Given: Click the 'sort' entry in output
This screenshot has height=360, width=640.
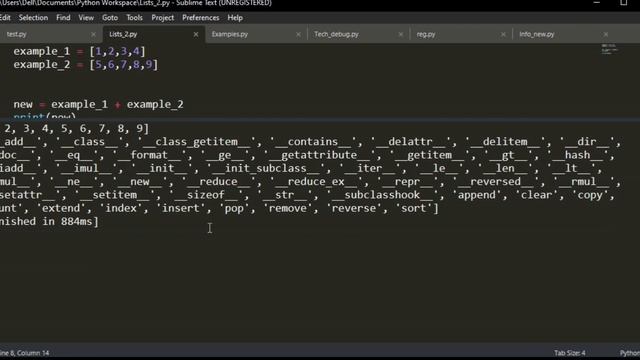Looking at the screenshot, I should point(414,209).
